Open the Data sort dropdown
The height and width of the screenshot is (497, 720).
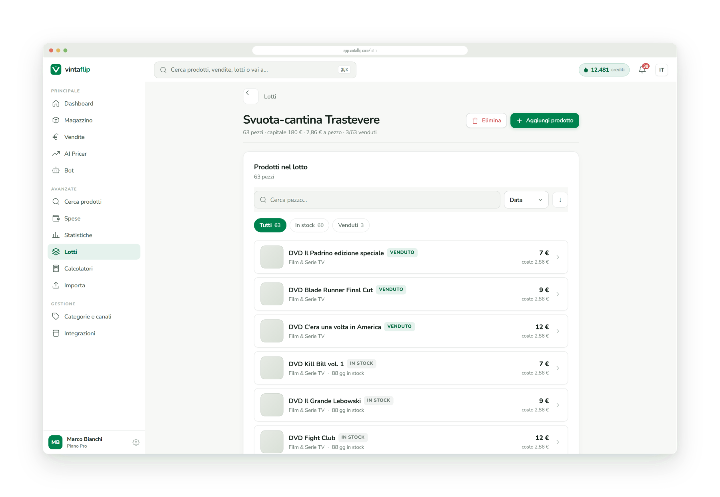click(526, 200)
